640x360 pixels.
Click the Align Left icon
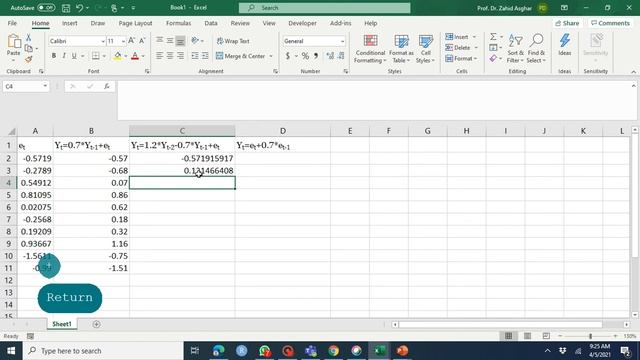(x=160, y=56)
